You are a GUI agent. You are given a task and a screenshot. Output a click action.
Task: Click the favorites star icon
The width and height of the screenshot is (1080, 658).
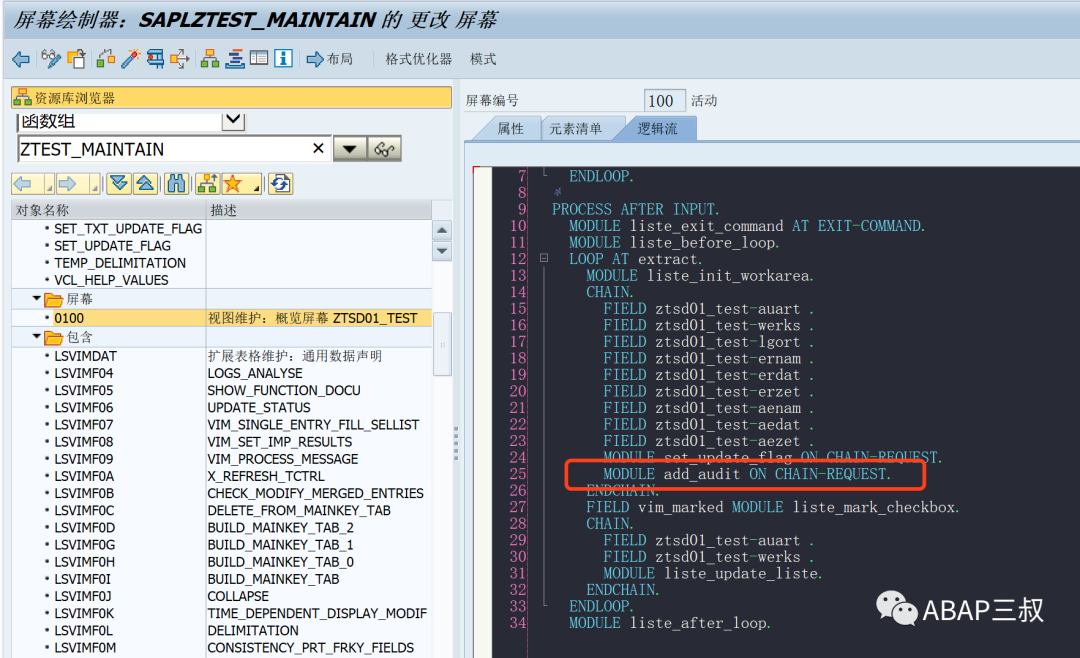(233, 184)
